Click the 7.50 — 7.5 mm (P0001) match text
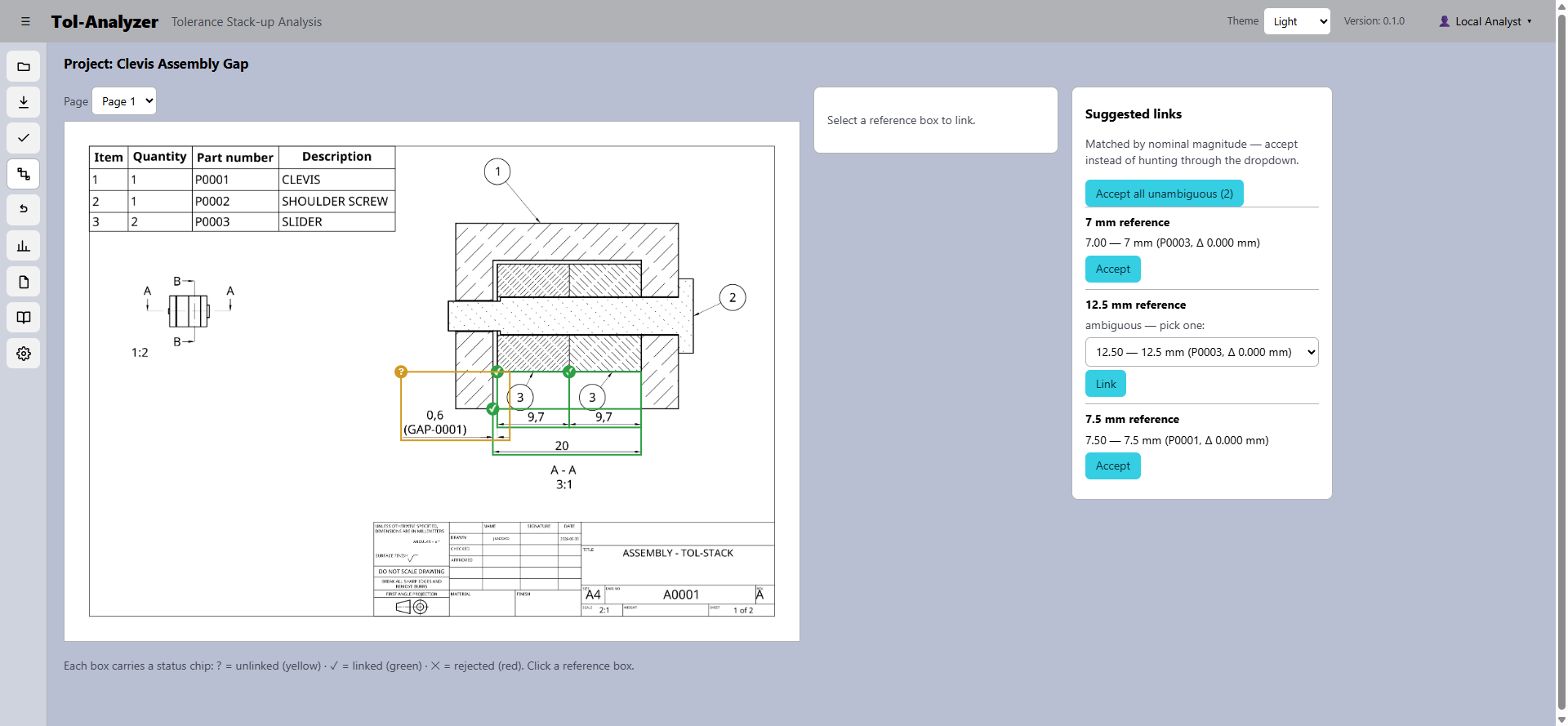 (x=1177, y=440)
